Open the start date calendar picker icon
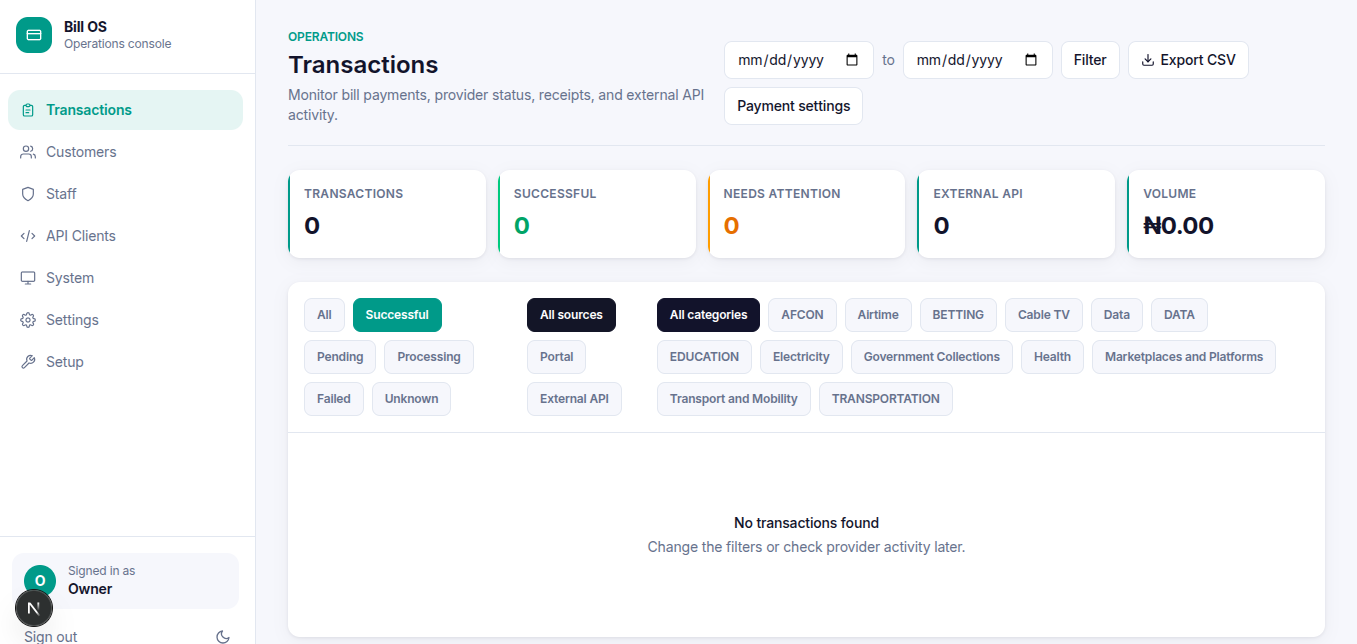Image resolution: width=1357 pixels, height=644 pixels. 852,60
